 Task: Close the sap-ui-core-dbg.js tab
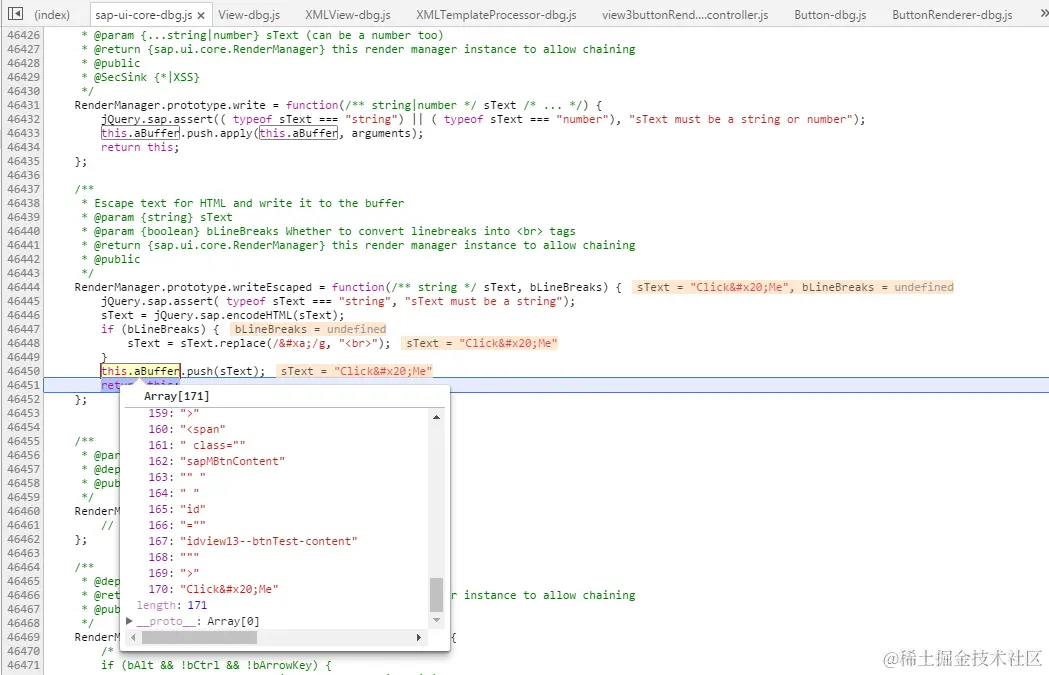(201, 15)
